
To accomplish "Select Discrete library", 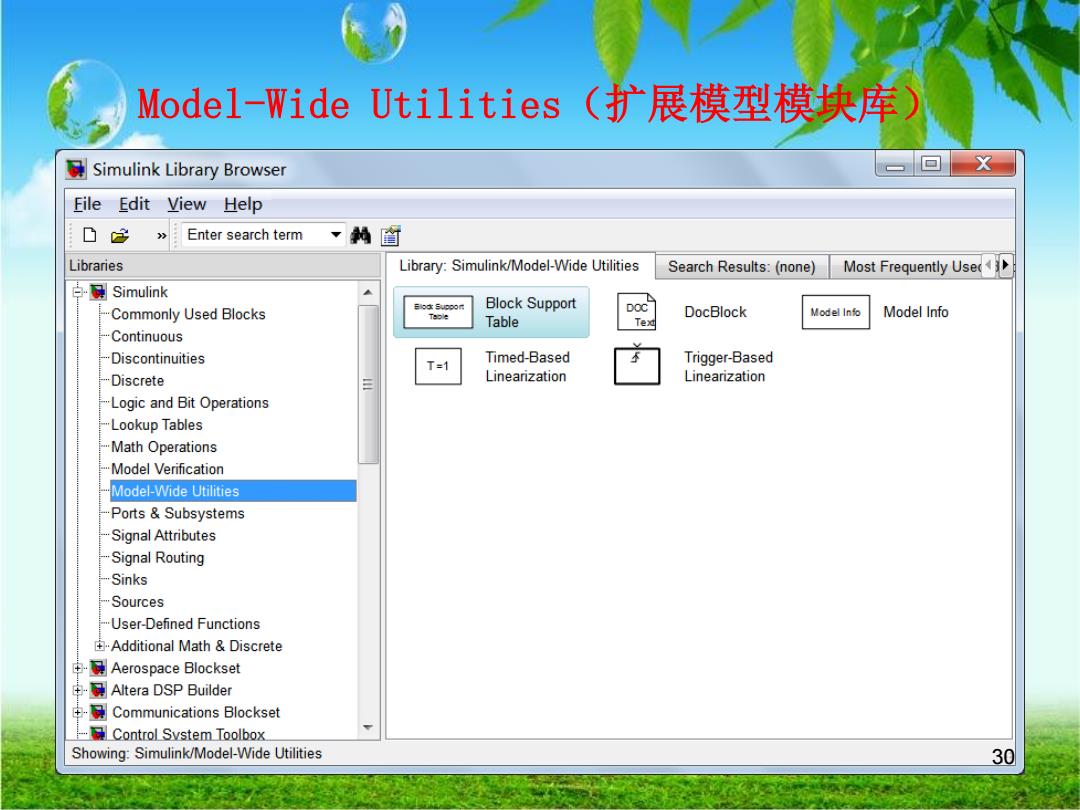I will tap(137, 380).
